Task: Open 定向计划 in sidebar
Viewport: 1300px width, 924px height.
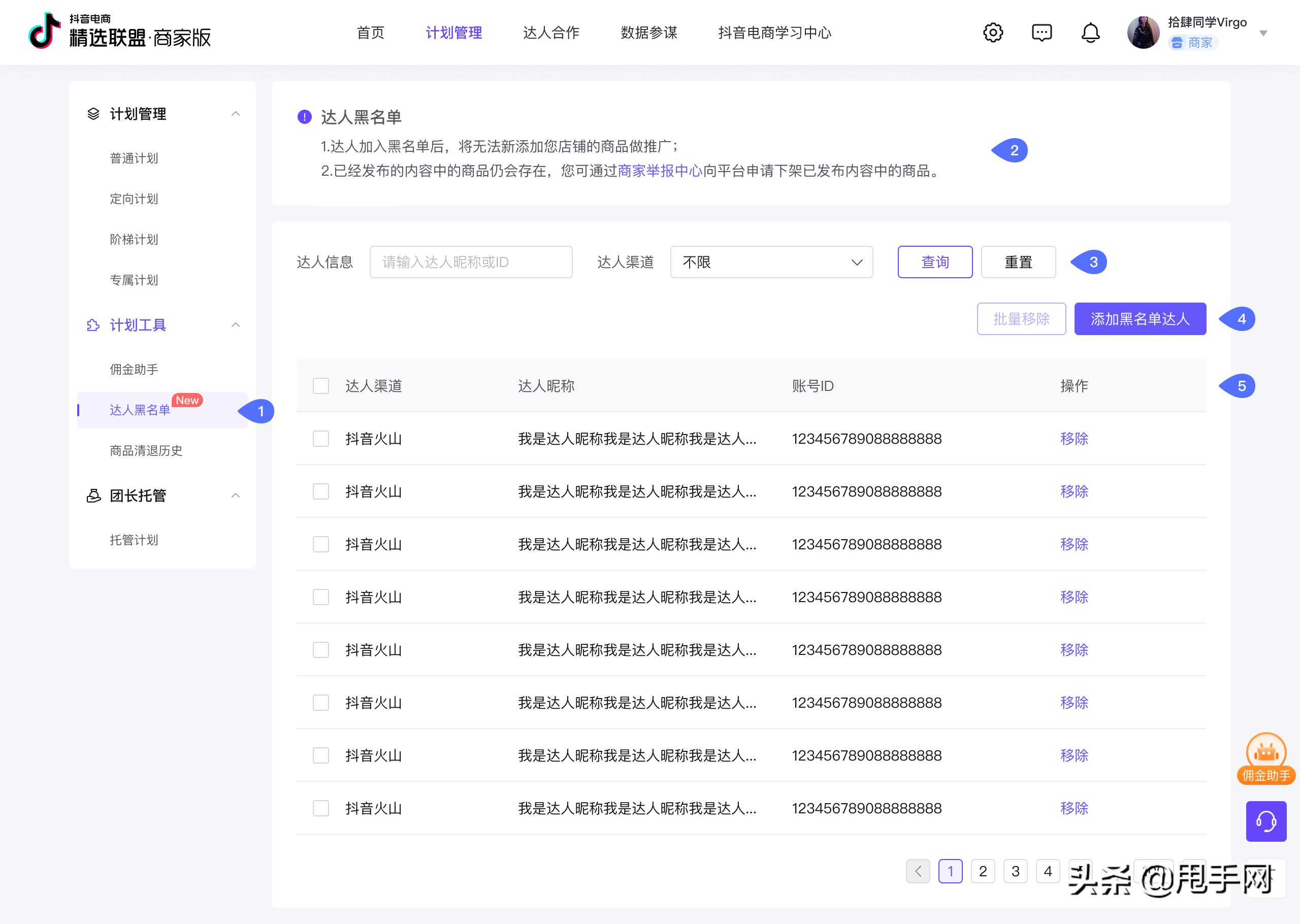Action: (x=134, y=199)
